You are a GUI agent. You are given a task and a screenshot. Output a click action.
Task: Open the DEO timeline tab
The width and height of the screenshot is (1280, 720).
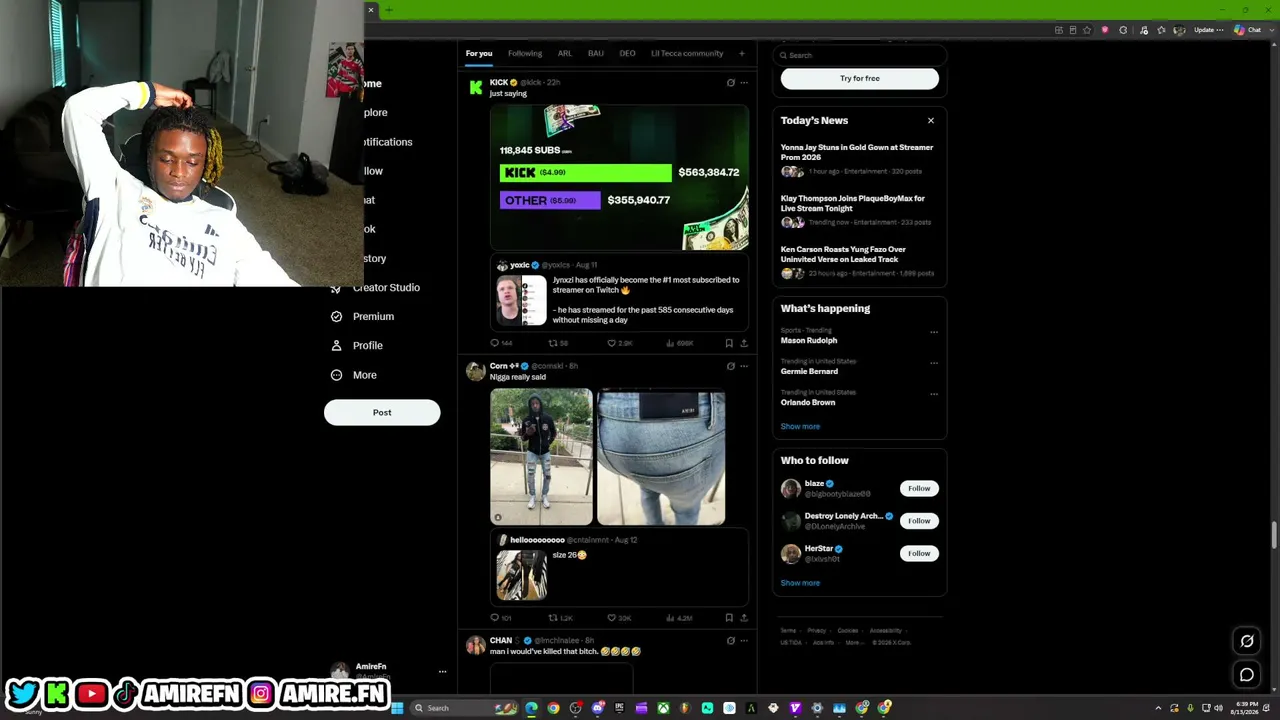pyautogui.click(x=627, y=53)
